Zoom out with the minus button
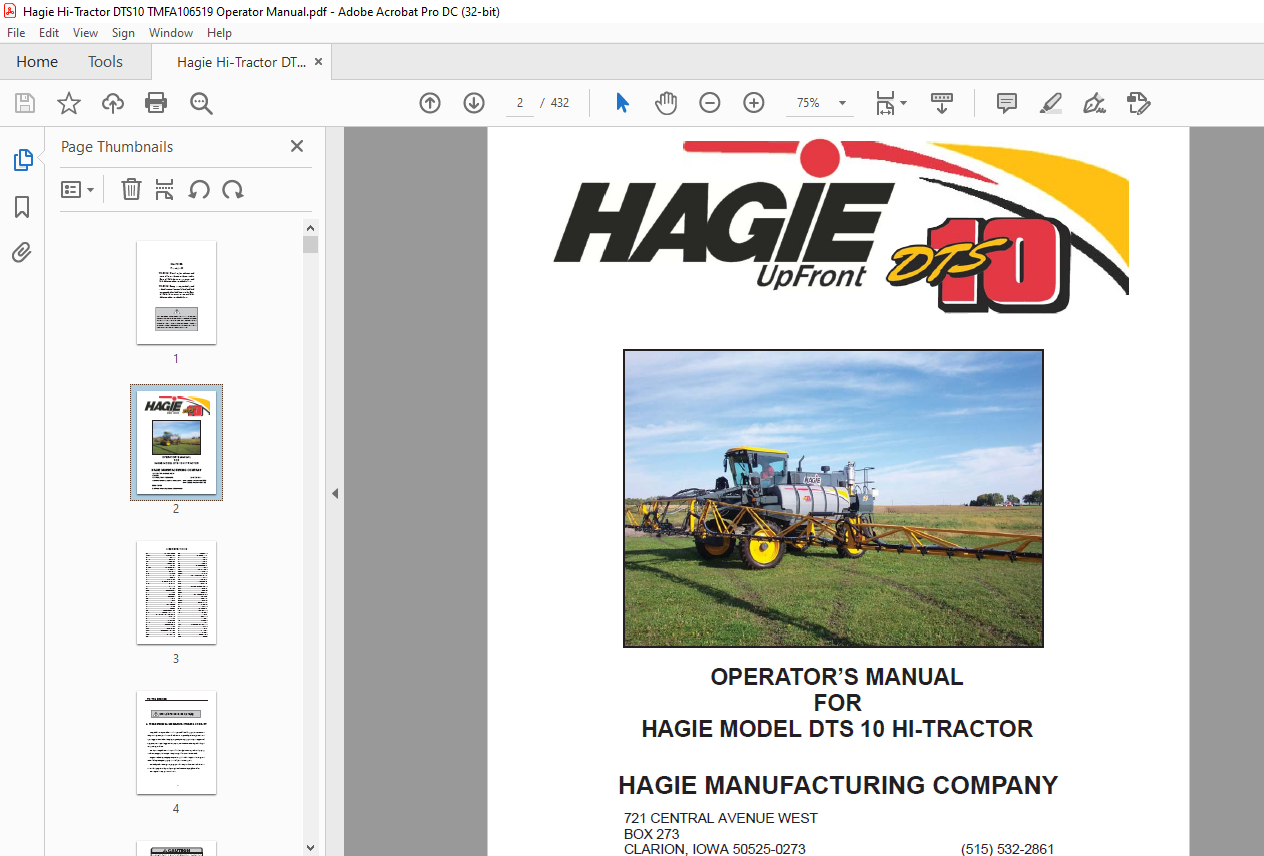The image size is (1264, 856). (710, 103)
